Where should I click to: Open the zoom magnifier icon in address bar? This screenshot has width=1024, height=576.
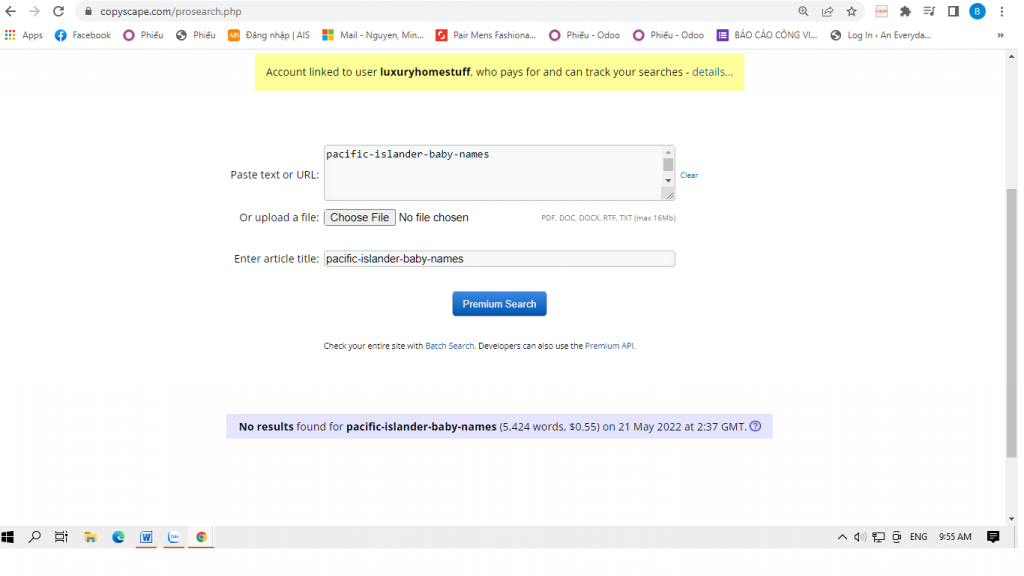pyautogui.click(x=803, y=11)
